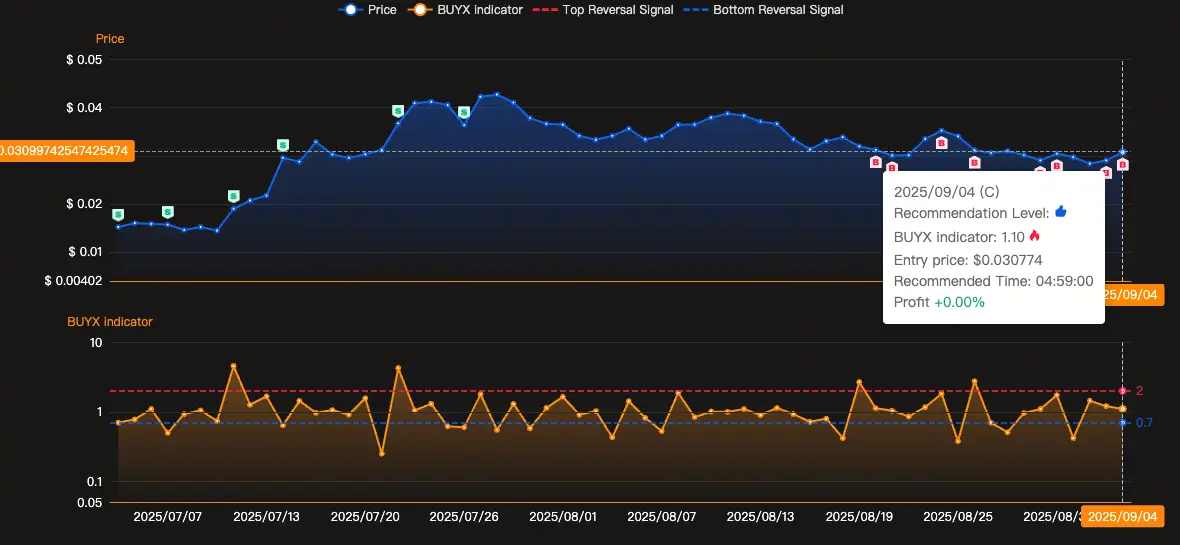Image resolution: width=1180 pixels, height=545 pixels.
Task: Click the '$ 0.02' price axis label
Action: [84, 204]
